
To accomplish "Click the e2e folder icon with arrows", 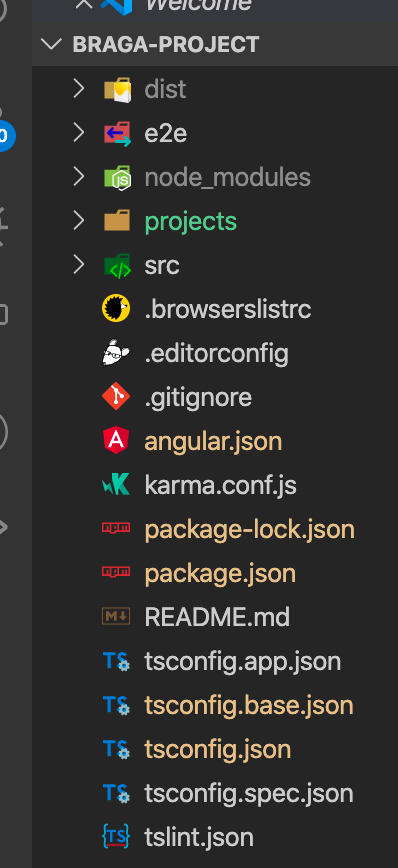I will click(x=117, y=133).
